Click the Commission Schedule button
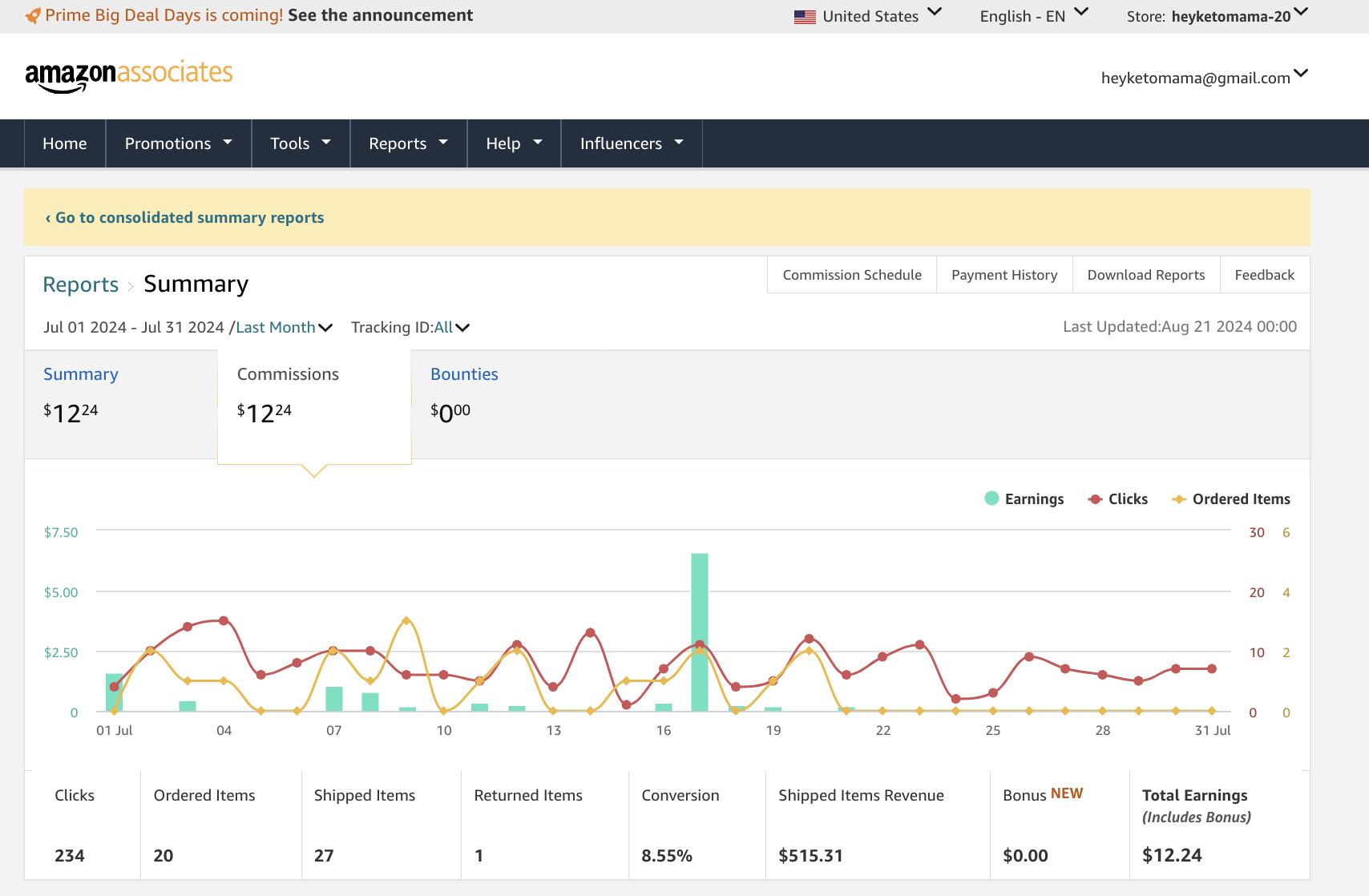The height and width of the screenshot is (896, 1369). [x=852, y=275]
